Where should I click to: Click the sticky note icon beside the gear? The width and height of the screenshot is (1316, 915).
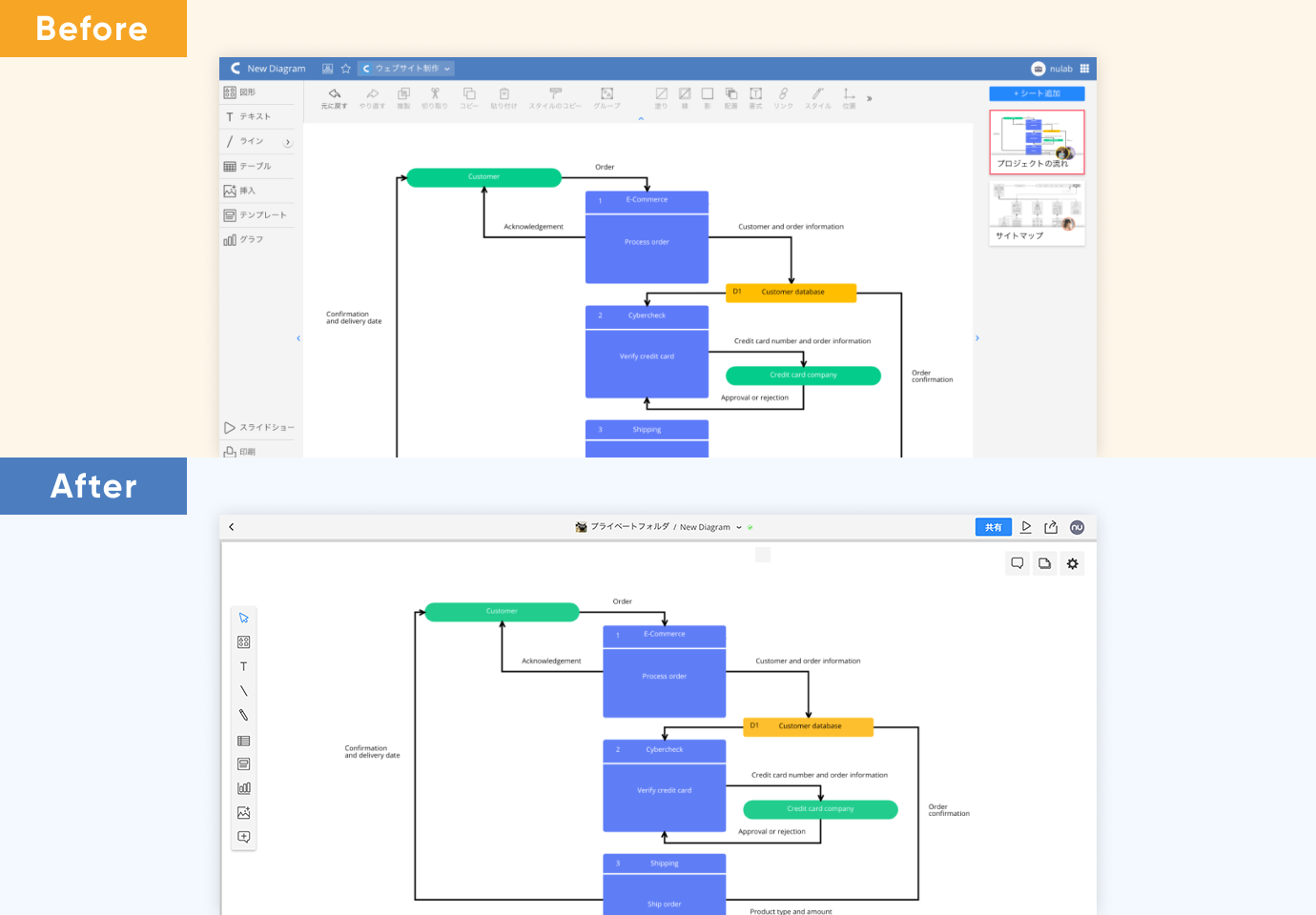[1045, 563]
